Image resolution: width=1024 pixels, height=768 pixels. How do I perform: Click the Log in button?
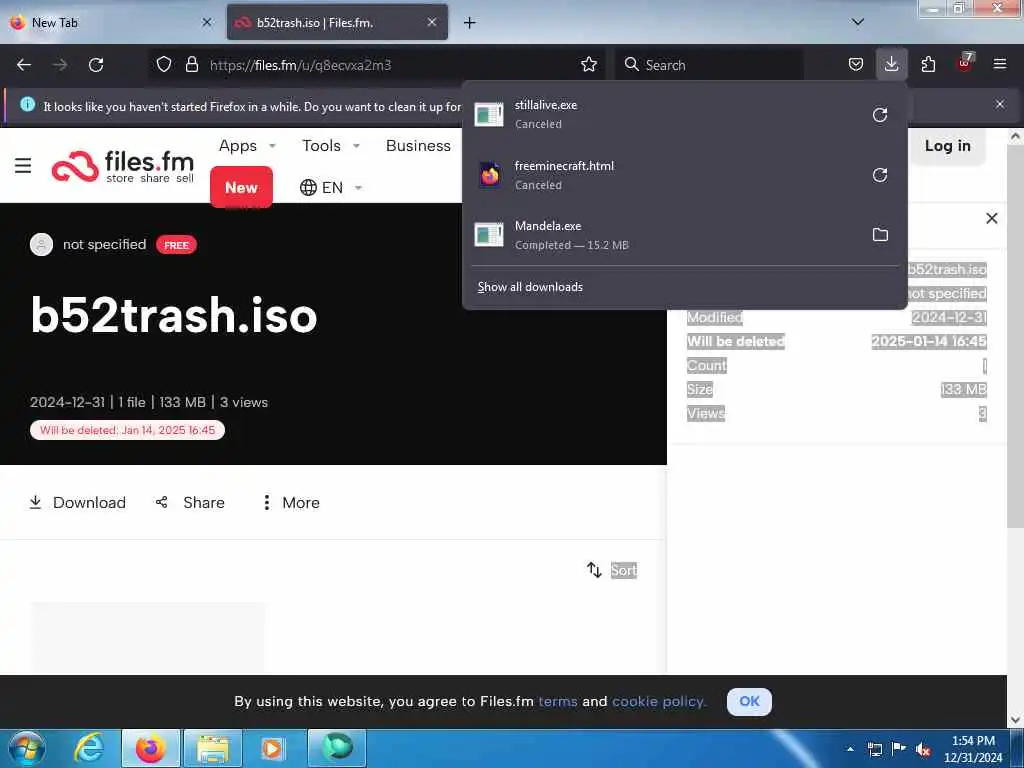click(948, 146)
